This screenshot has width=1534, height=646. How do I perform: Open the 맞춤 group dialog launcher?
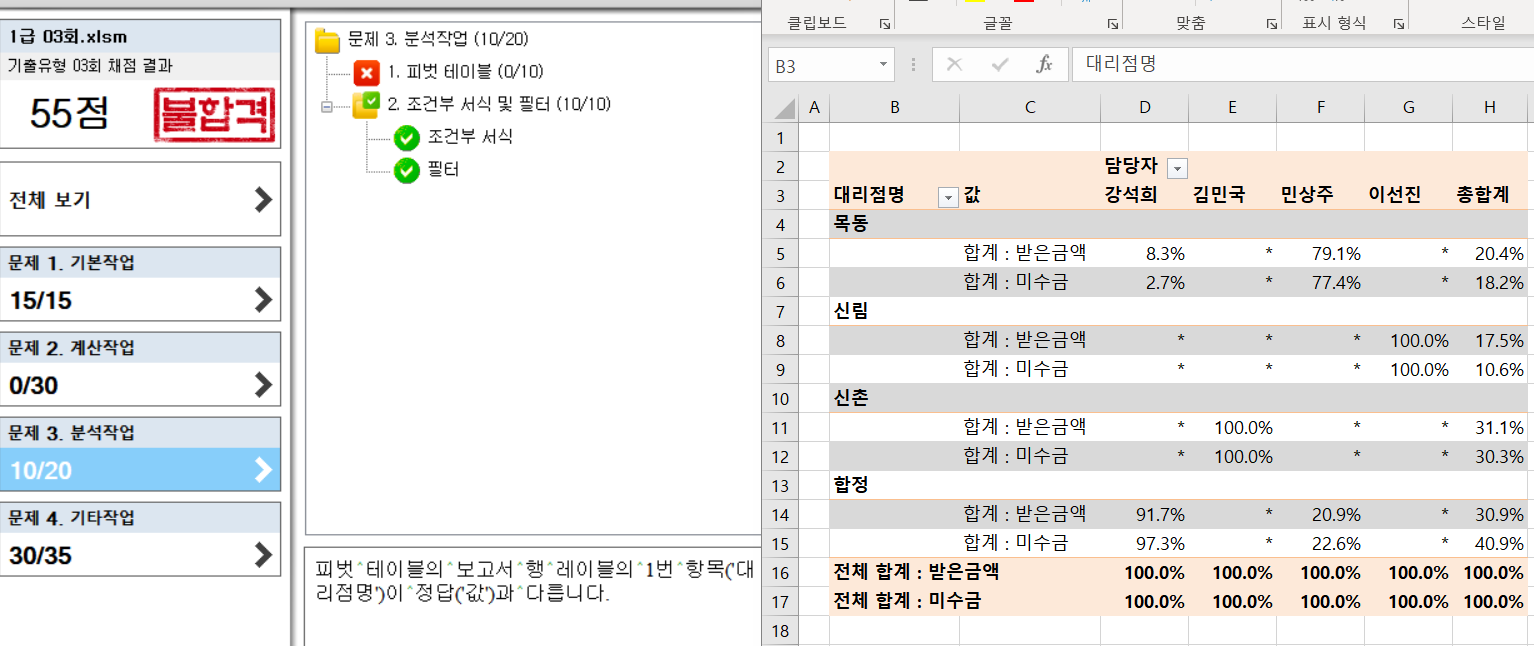(x=1271, y=23)
